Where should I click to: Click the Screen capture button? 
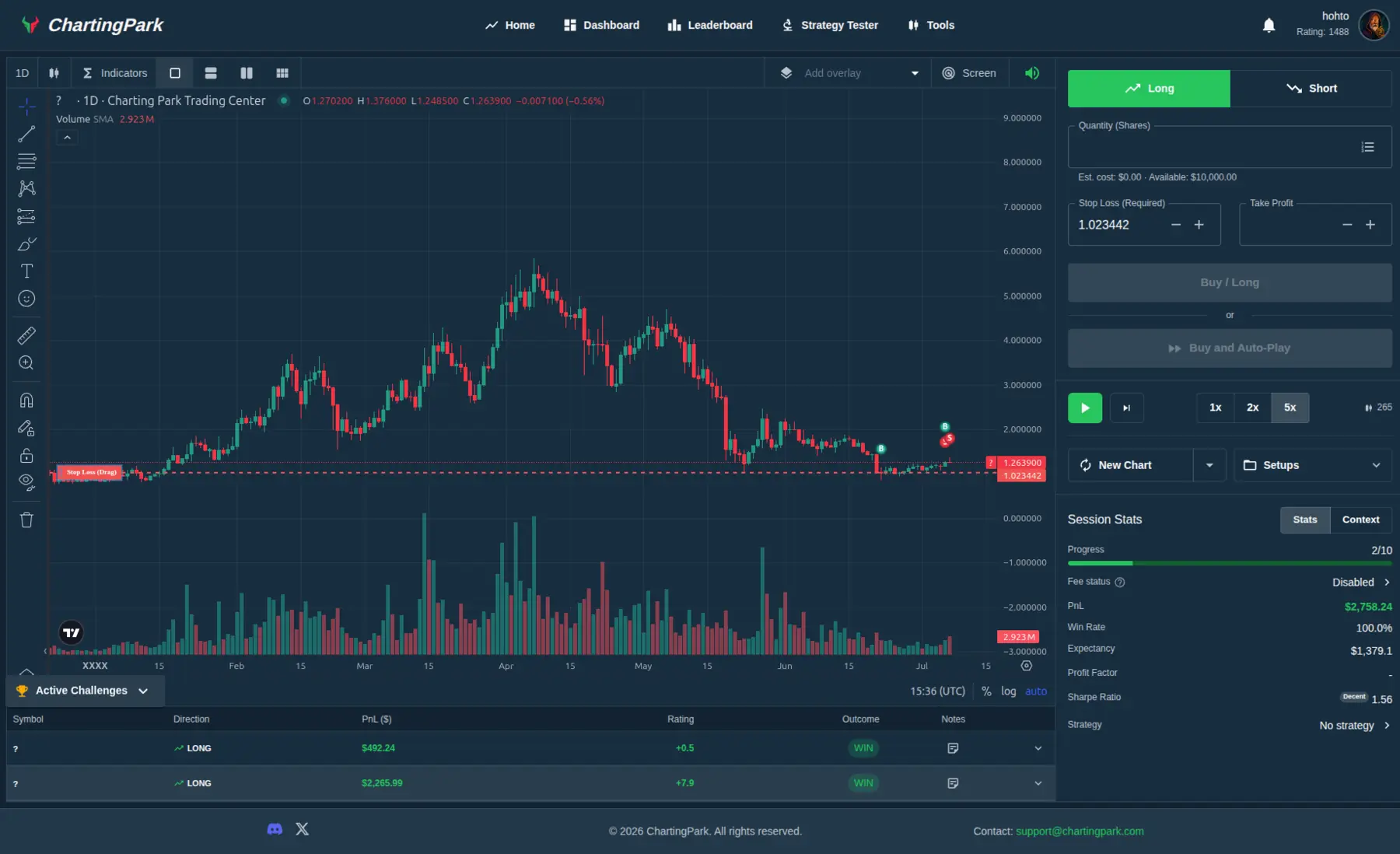tap(969, 73)
